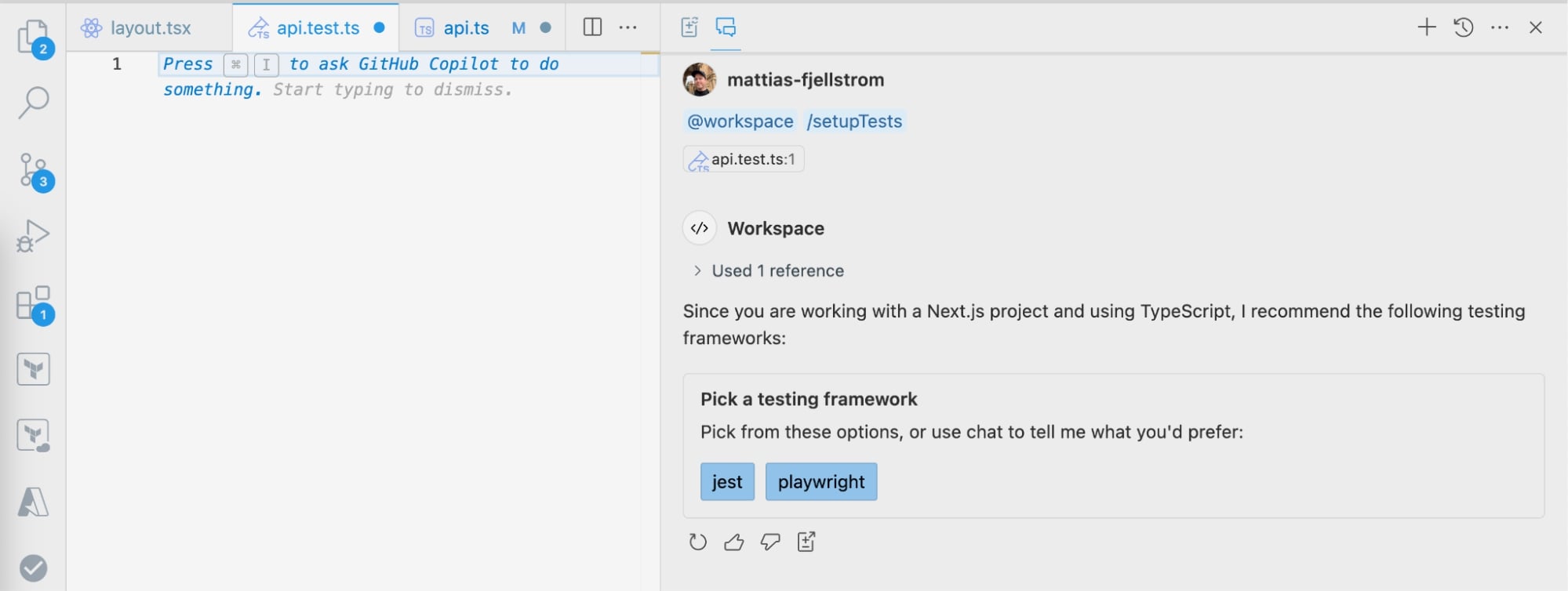Open the api.test.ts:1 reference chip
1568x591 pixels.
pos(744,160)
